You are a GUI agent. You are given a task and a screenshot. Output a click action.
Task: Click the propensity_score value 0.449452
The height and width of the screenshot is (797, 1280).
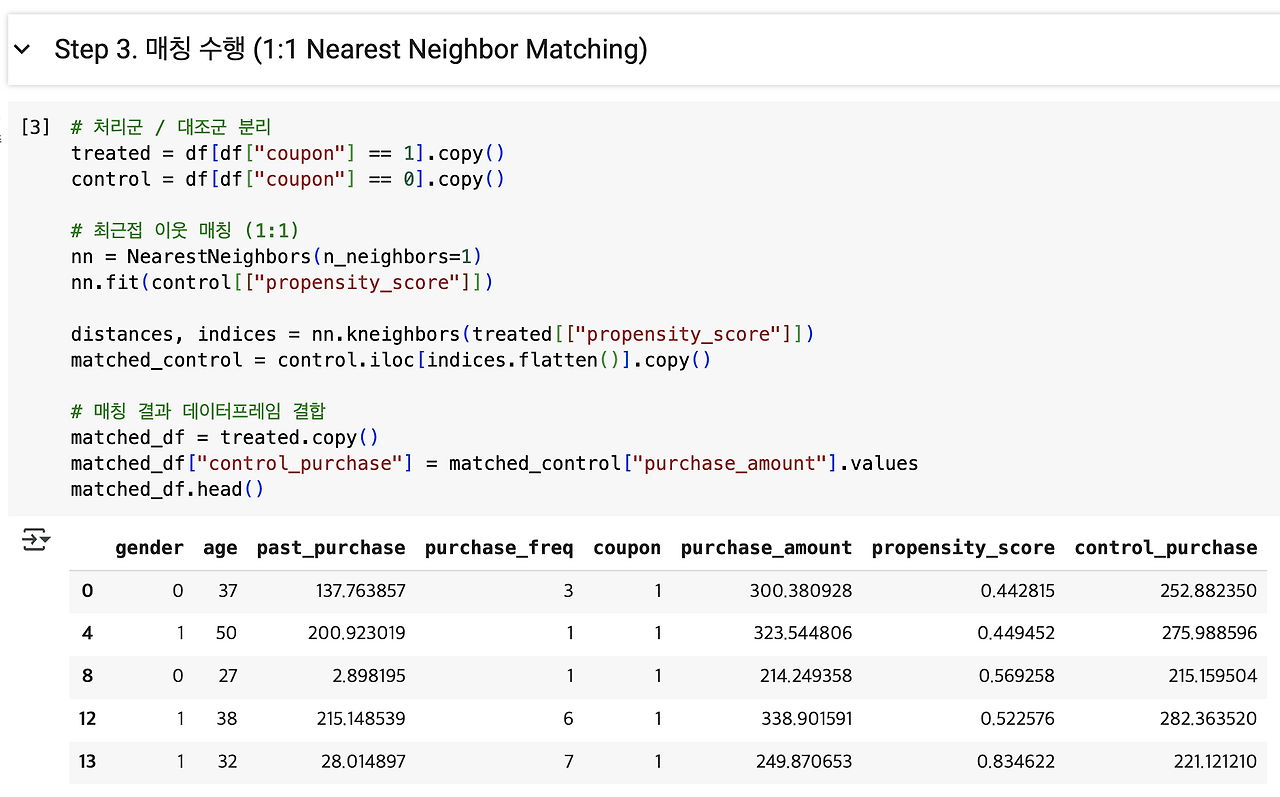[x=1017, y=633]
